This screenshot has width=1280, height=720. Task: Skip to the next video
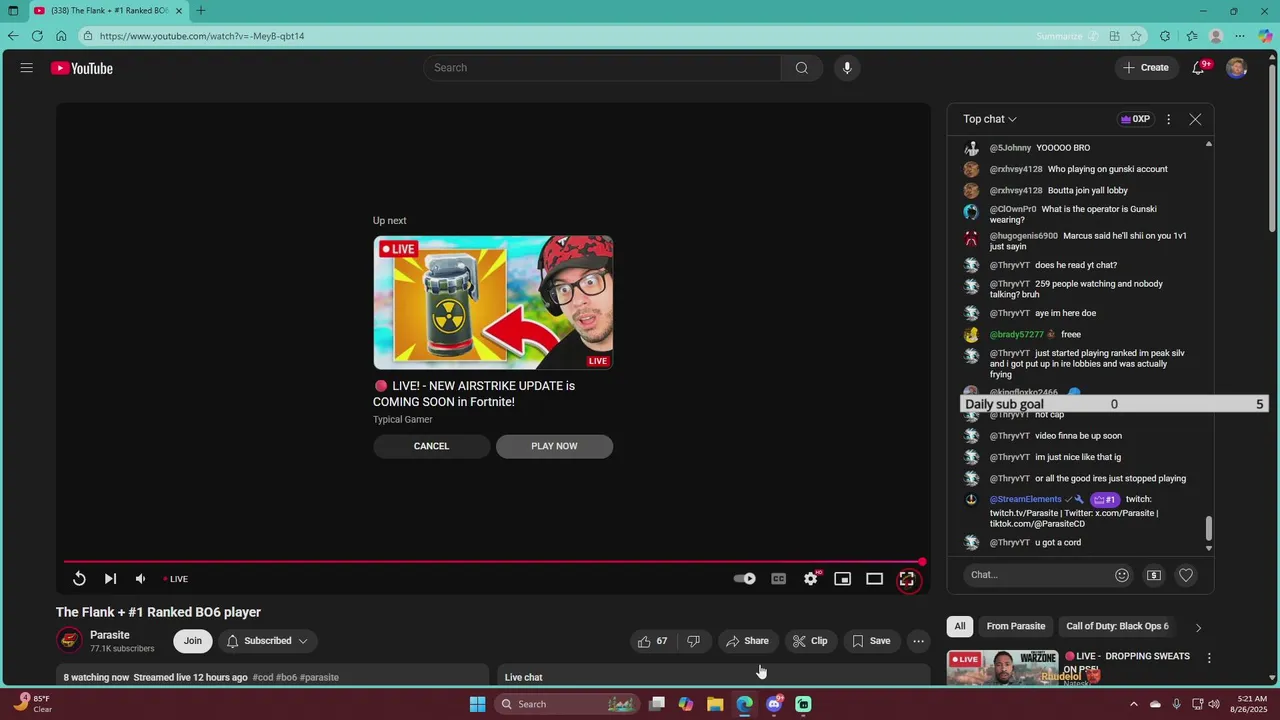(110, 579)
